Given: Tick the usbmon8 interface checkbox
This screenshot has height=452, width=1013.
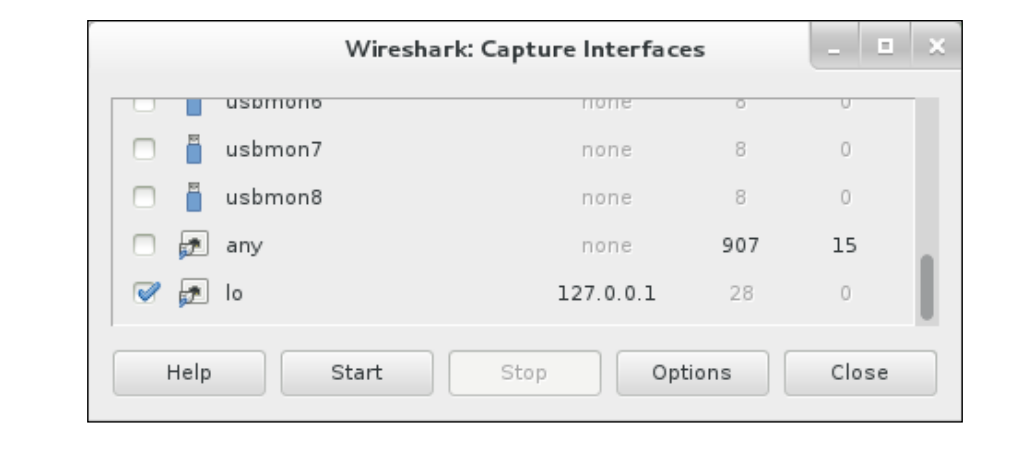Looking at the screenshot, I should click(x=144, y=198).
